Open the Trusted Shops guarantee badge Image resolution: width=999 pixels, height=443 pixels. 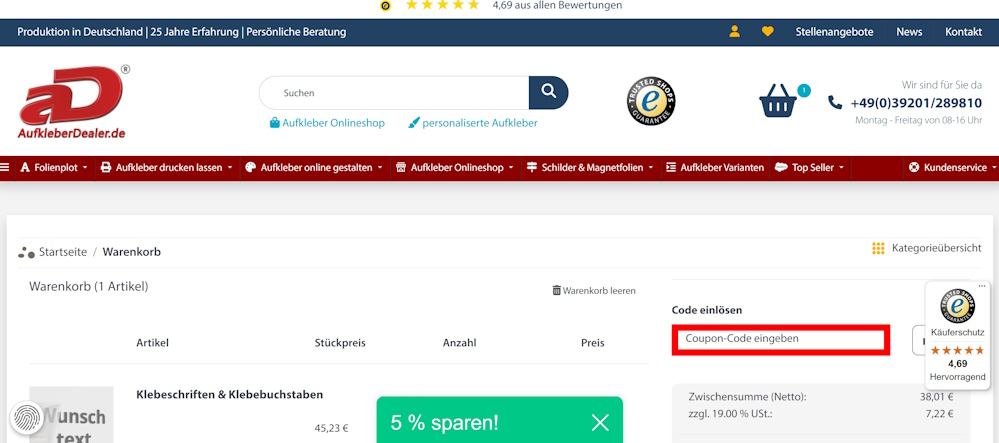click(651, 101)
